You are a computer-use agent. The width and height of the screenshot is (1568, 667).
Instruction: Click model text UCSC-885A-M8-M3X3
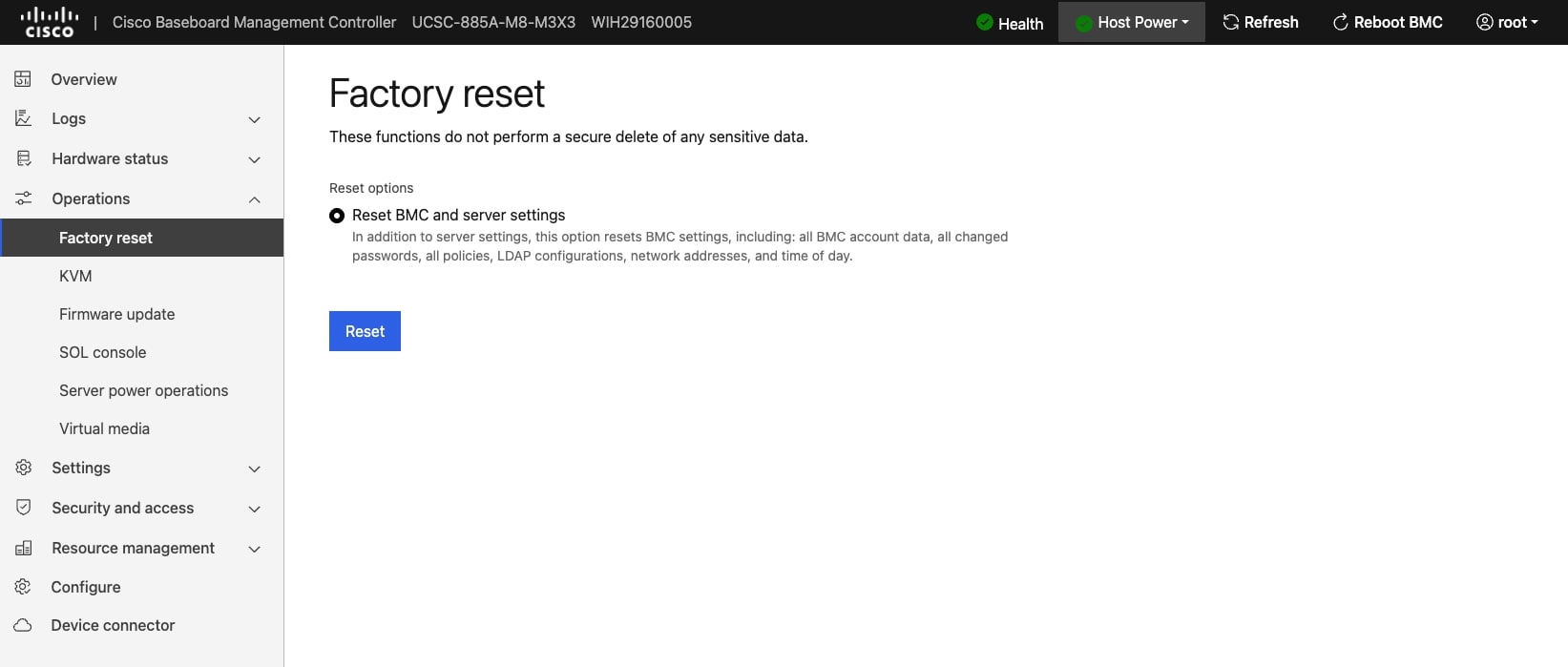coord(493,22)
